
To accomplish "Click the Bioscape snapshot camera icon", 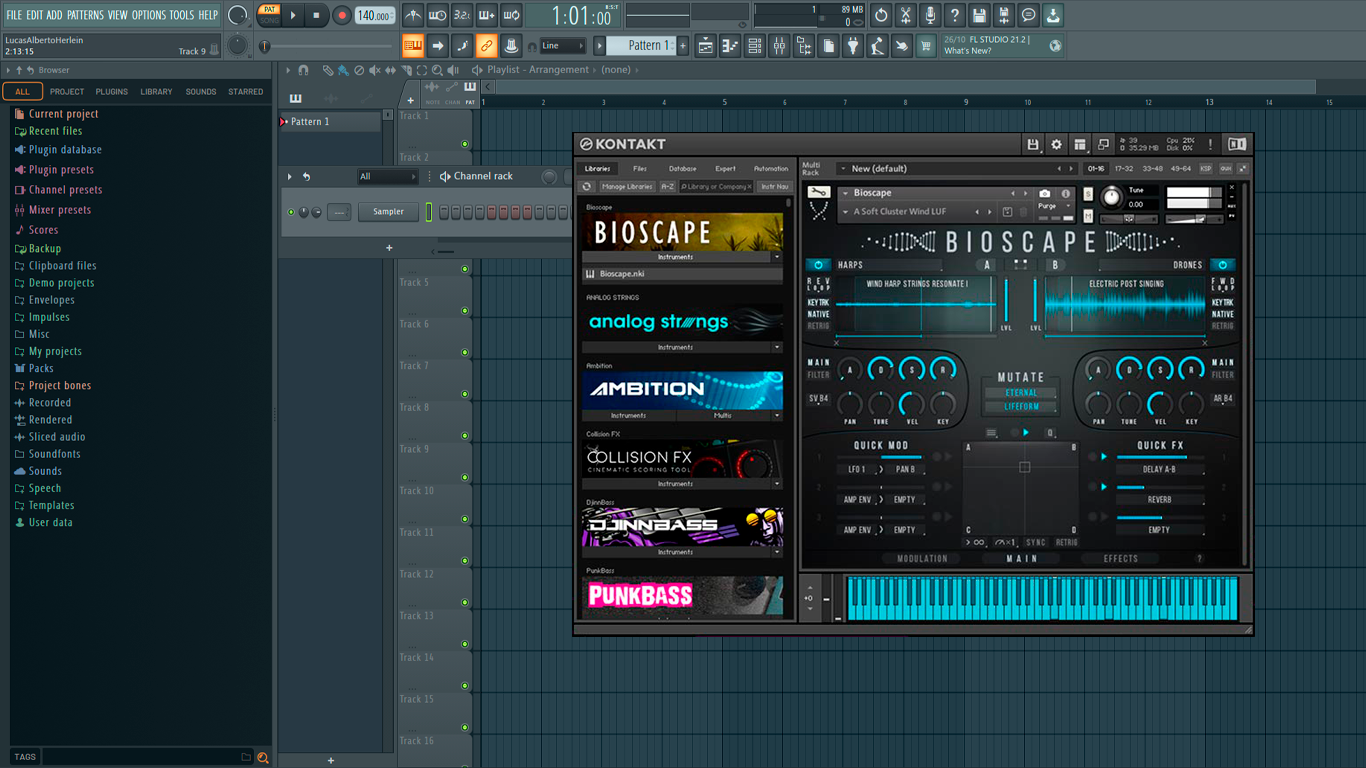I will pyautogui.click(x=1045, y=193).
